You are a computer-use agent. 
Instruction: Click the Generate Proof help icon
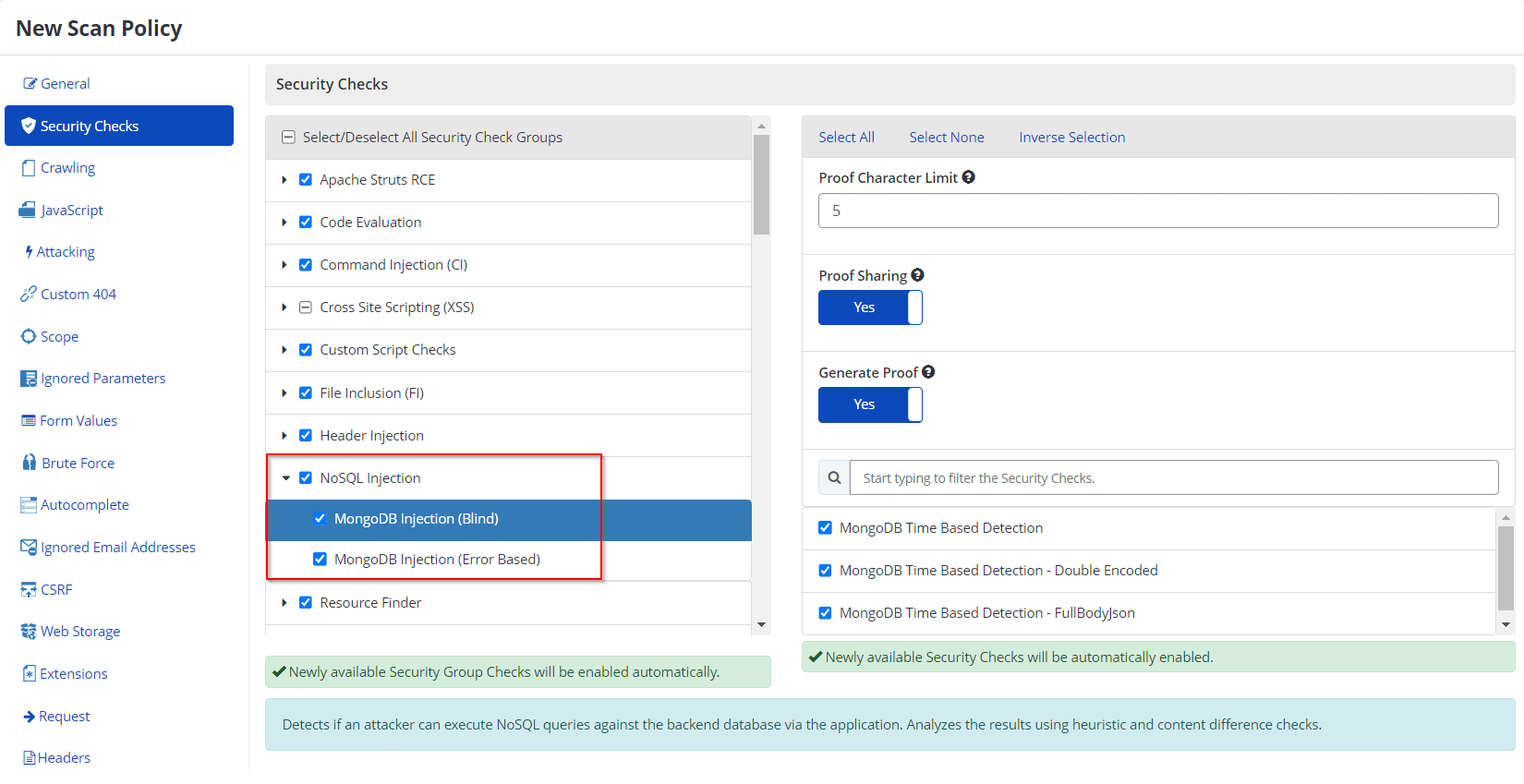point(928,372)
